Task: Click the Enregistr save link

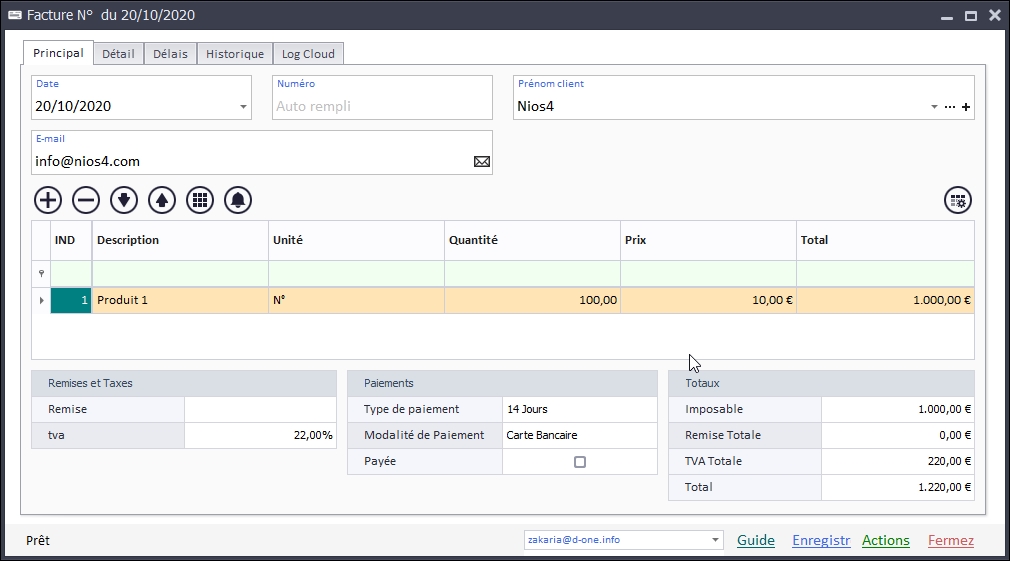Action: 821,540
